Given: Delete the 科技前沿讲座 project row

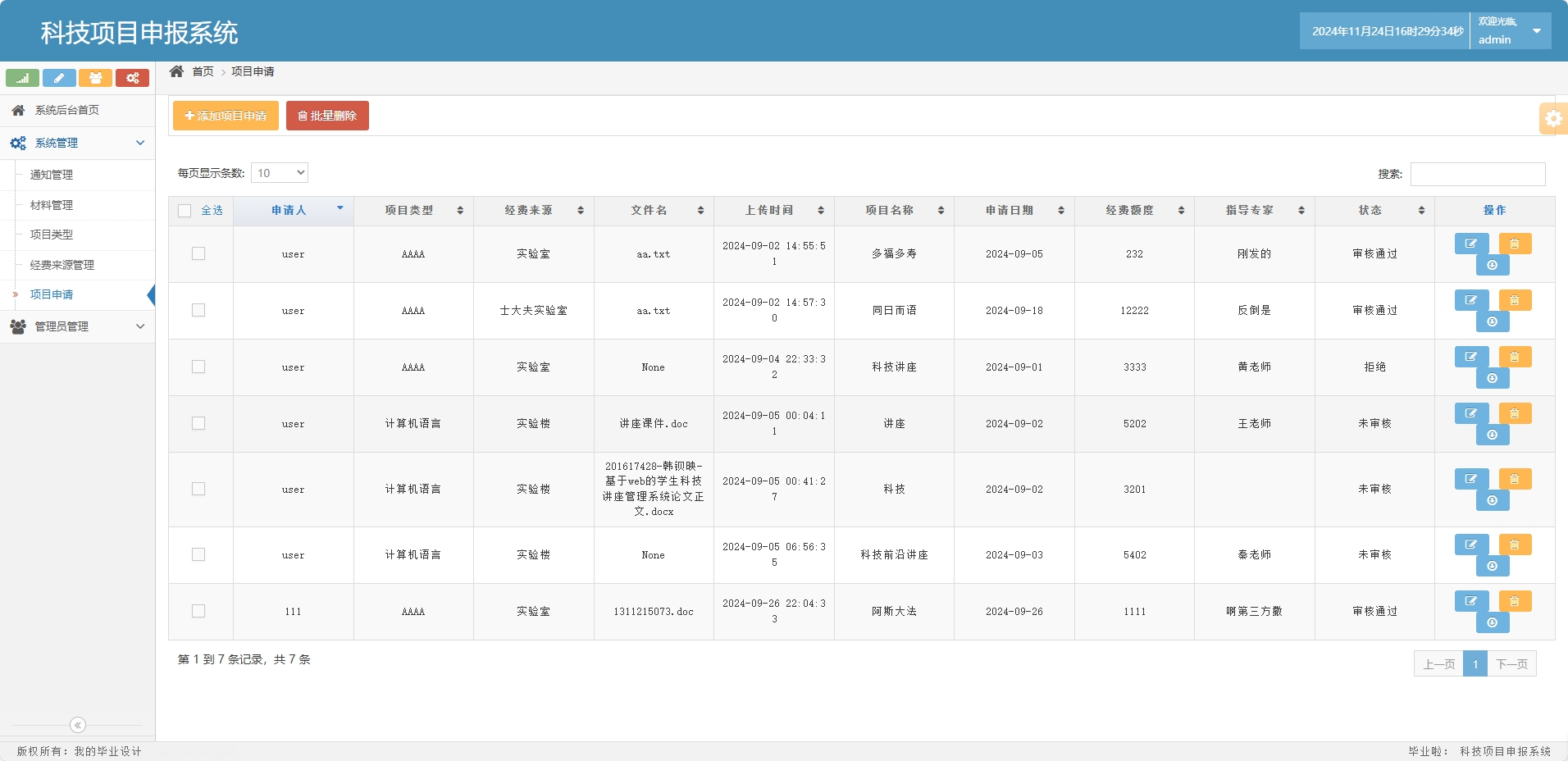Looking at the screenshot, I should 1515,545.
